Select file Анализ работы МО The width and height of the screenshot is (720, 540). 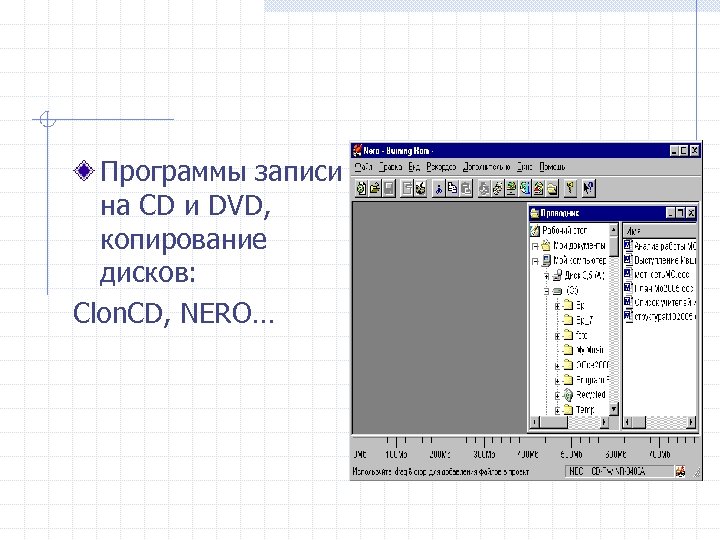(665, 246)
